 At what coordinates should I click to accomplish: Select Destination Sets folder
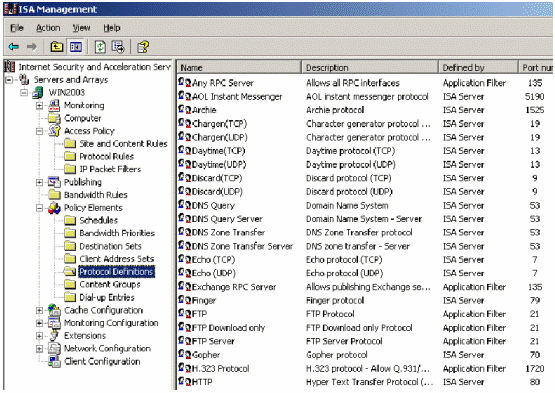[x=110, y=246]
